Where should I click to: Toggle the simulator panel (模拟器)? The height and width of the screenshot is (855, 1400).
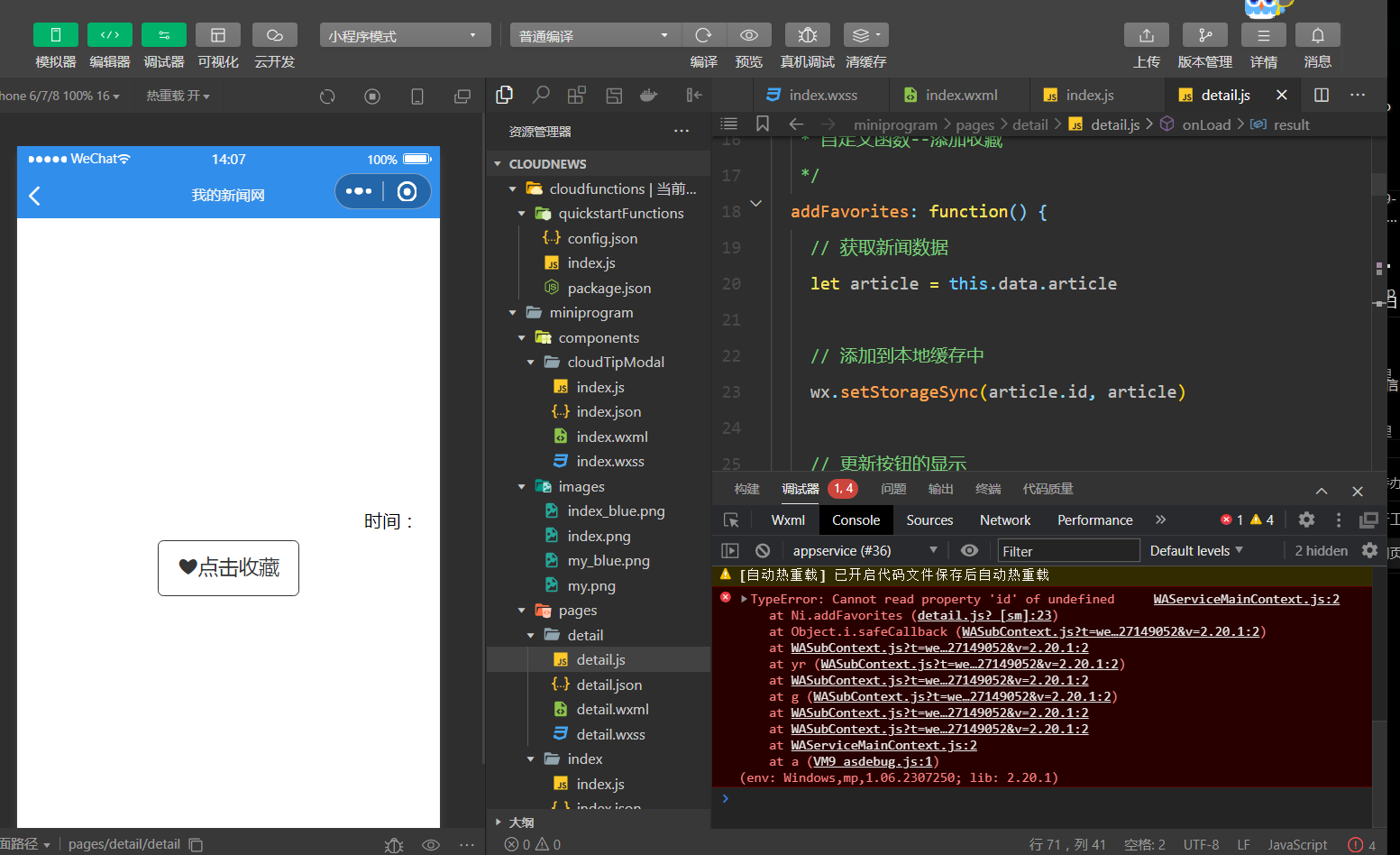(x=56, y=35)
